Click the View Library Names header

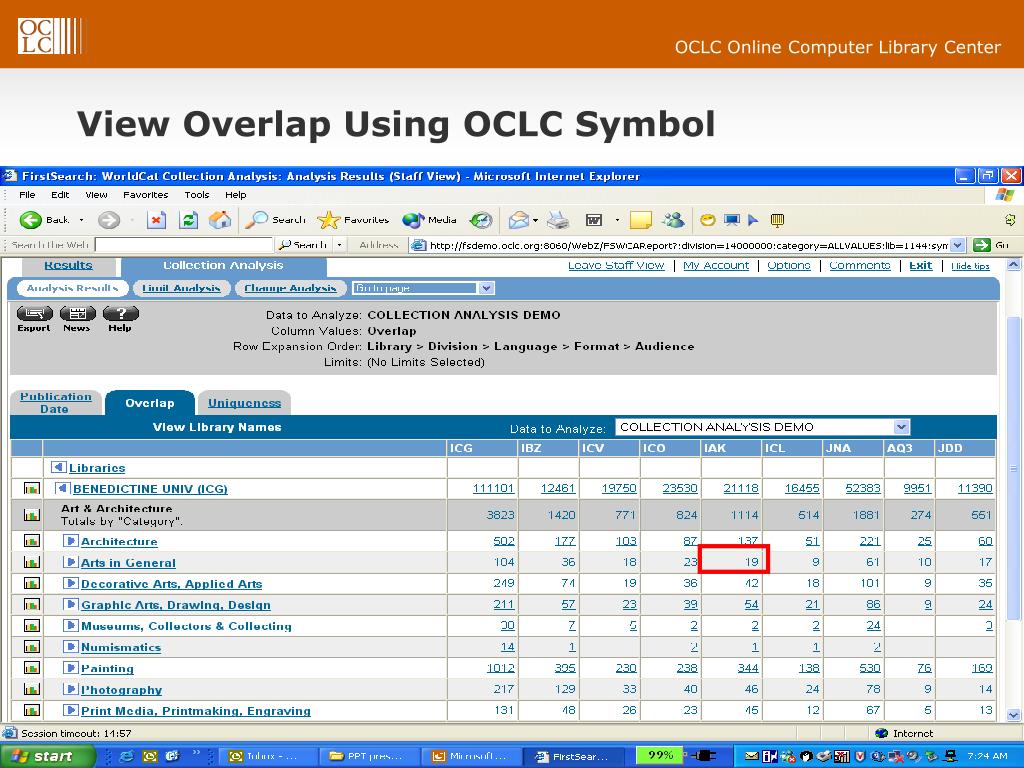pos(217,427)
